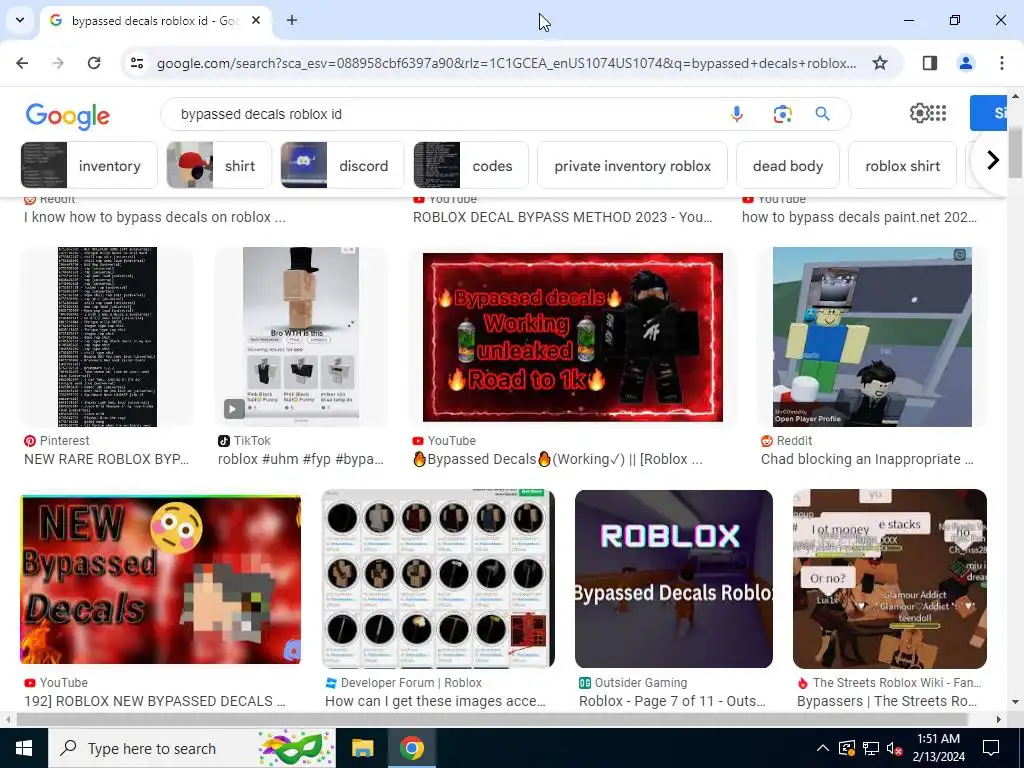Click Chrome icon in taskbar

click(x=411, y=748)
